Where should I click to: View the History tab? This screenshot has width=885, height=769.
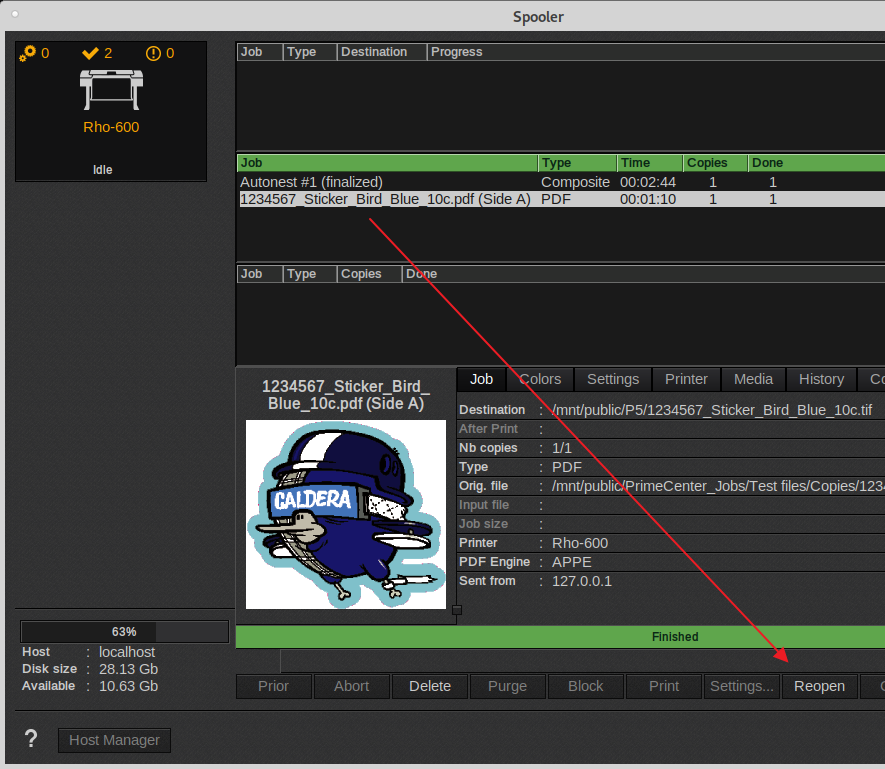coord(821,379)
